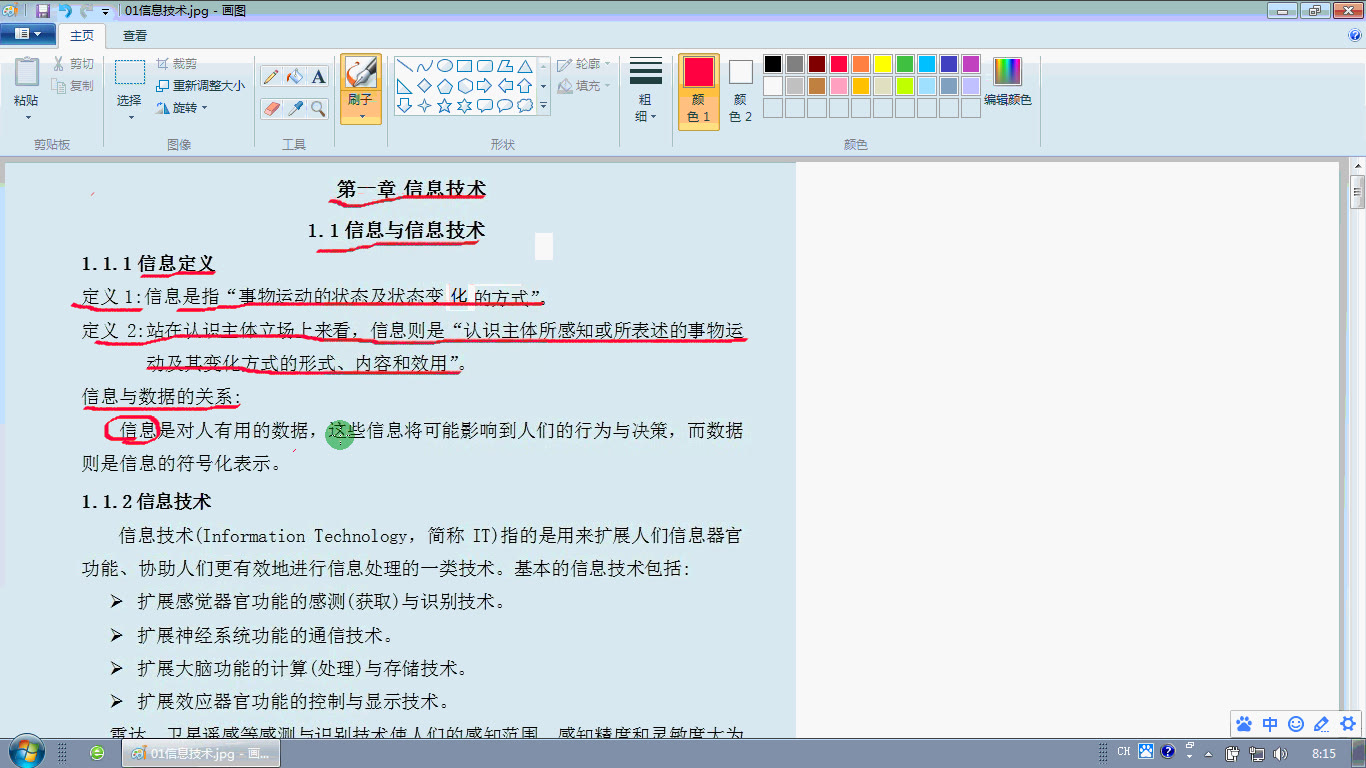
Task: Switch to the View (查看) tab
Action: 135,35
